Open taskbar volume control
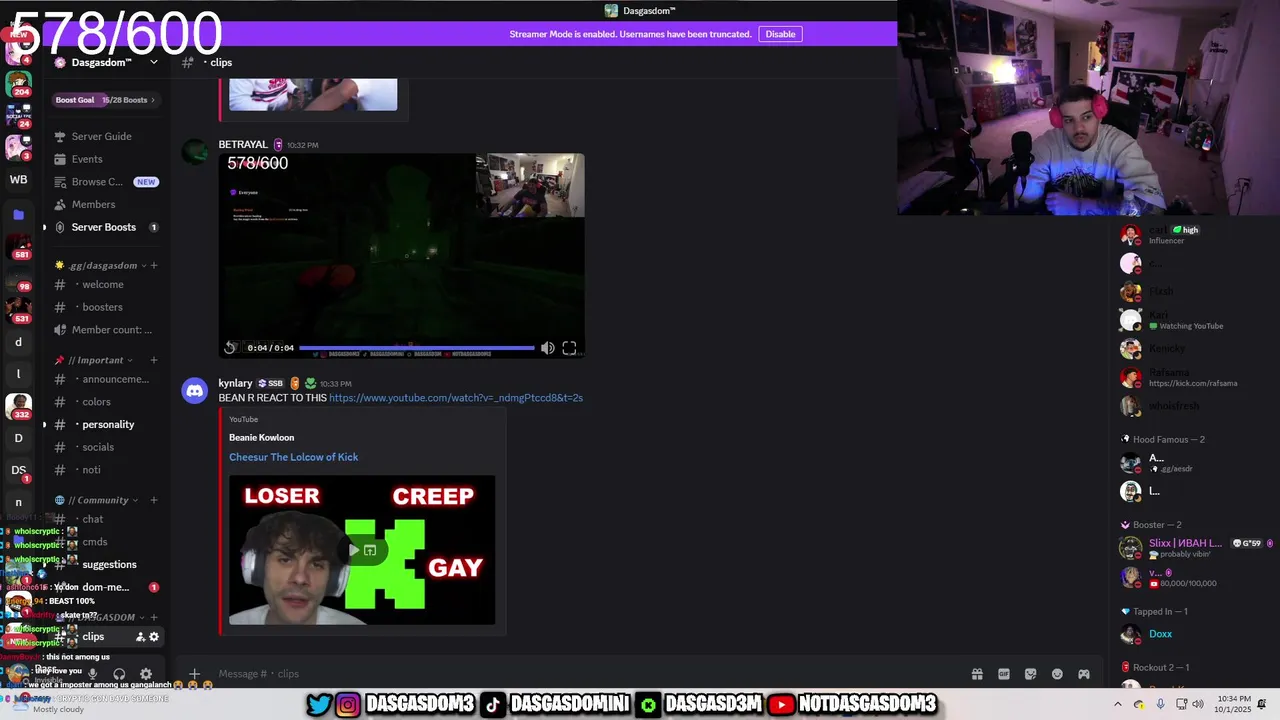This screenshot has width=1280, height=720. pos(1198,704)
